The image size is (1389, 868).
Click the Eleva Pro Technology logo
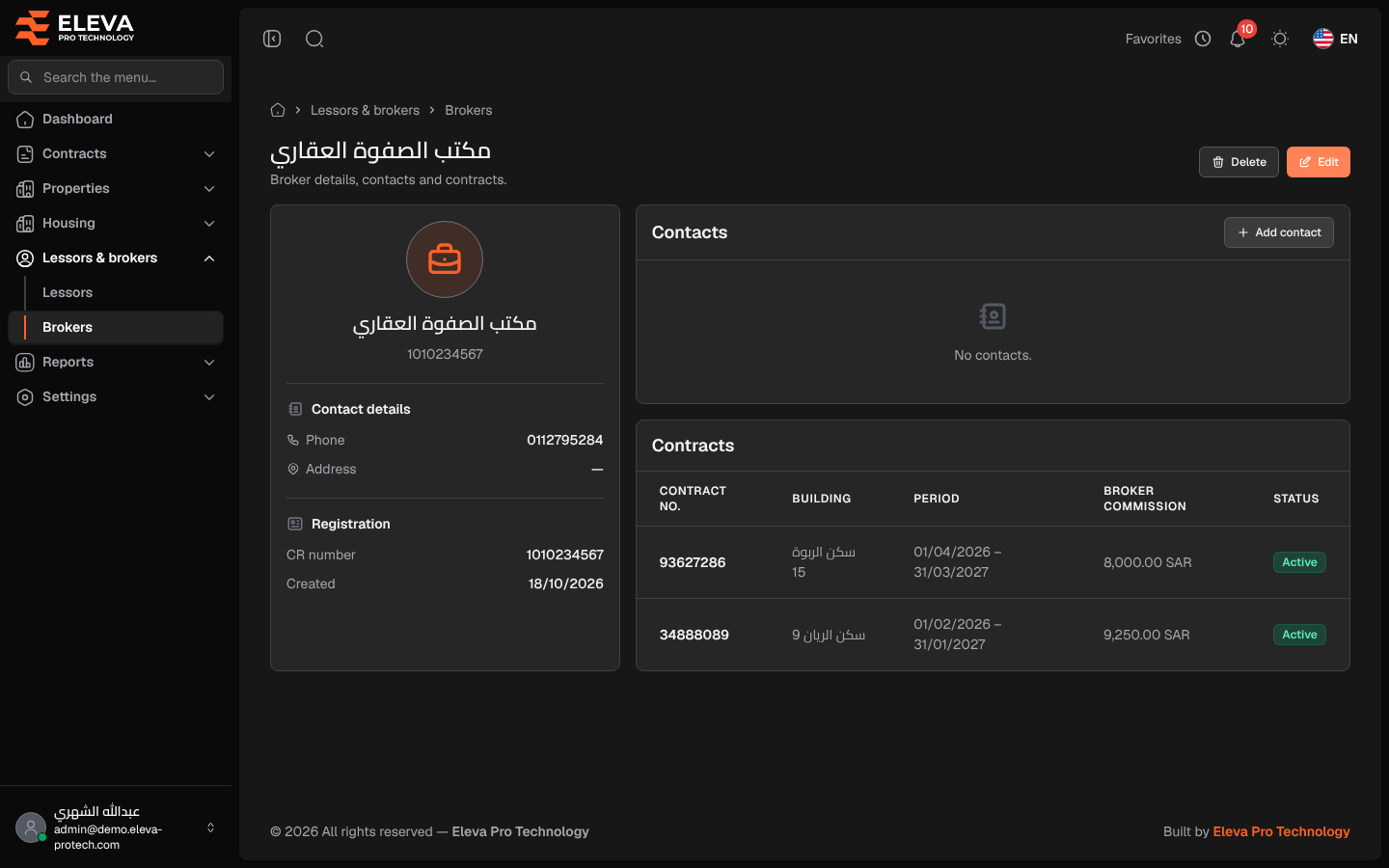pyautogui.click(x=75, y=27)
